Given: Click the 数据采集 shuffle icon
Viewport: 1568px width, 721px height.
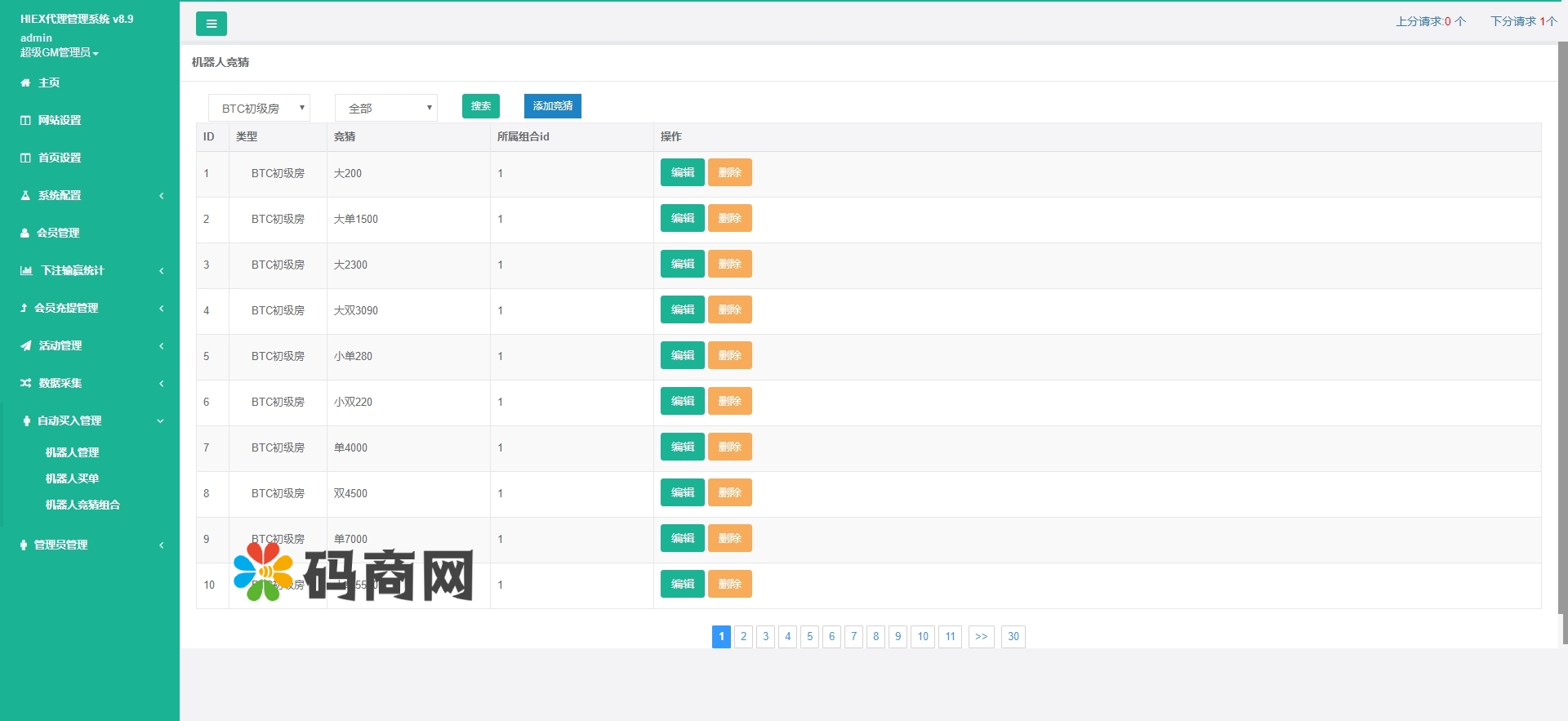Looking at the screenshot, I should point(25,383).
